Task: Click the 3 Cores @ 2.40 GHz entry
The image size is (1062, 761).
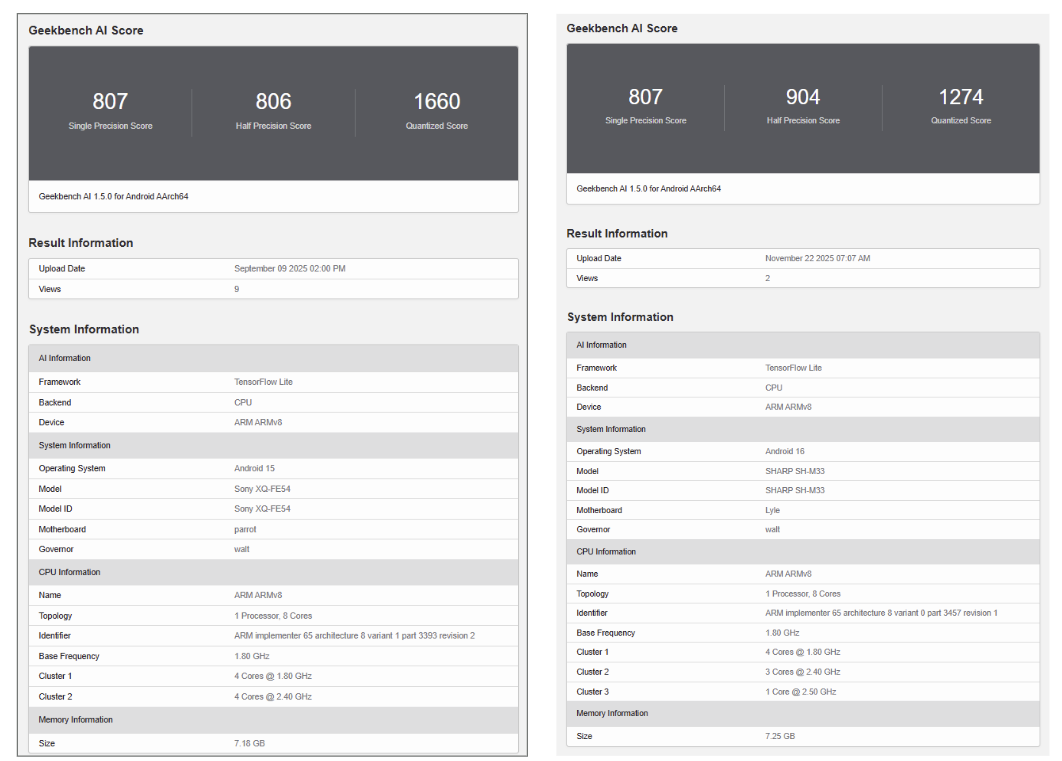Action: [x=802, y=672]
